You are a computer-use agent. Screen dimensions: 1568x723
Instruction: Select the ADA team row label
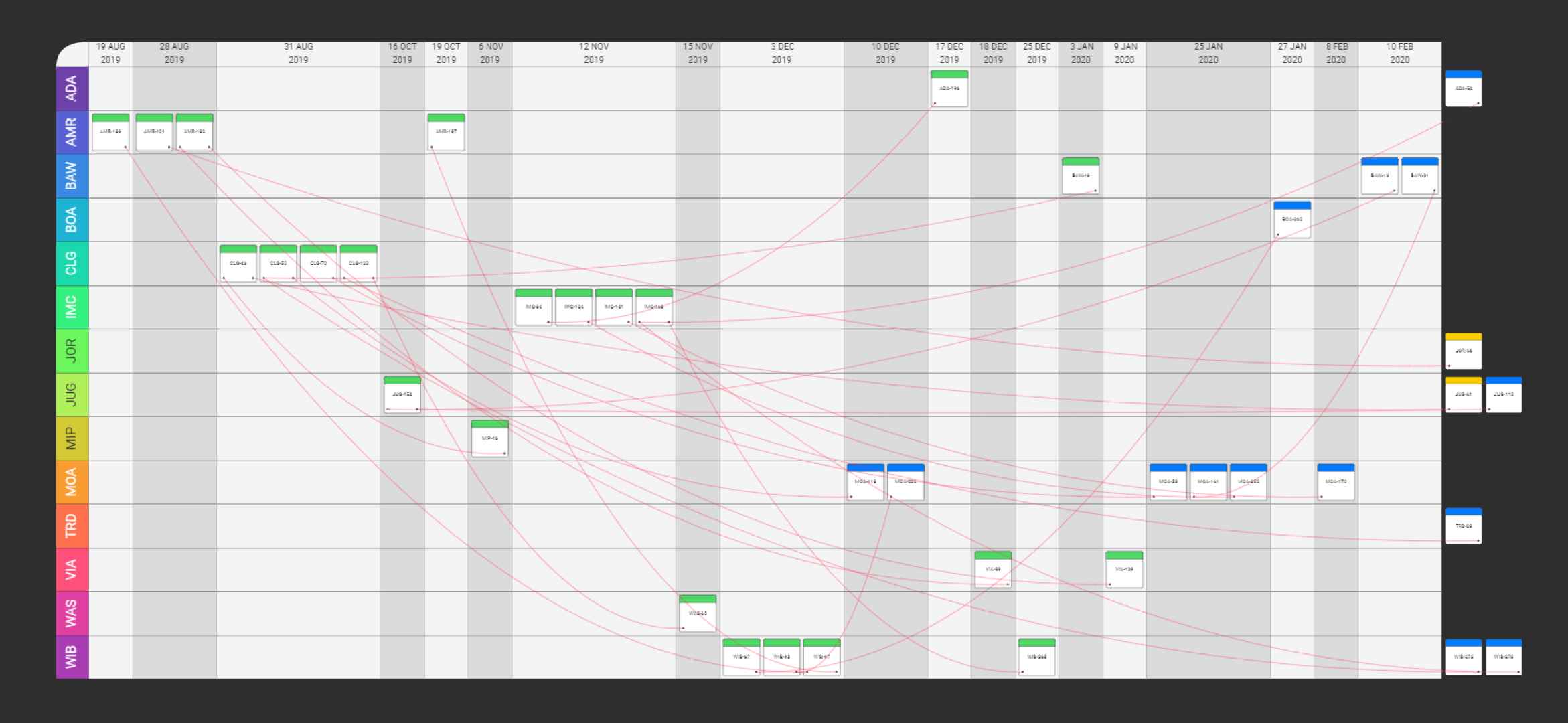pos(72,88)
